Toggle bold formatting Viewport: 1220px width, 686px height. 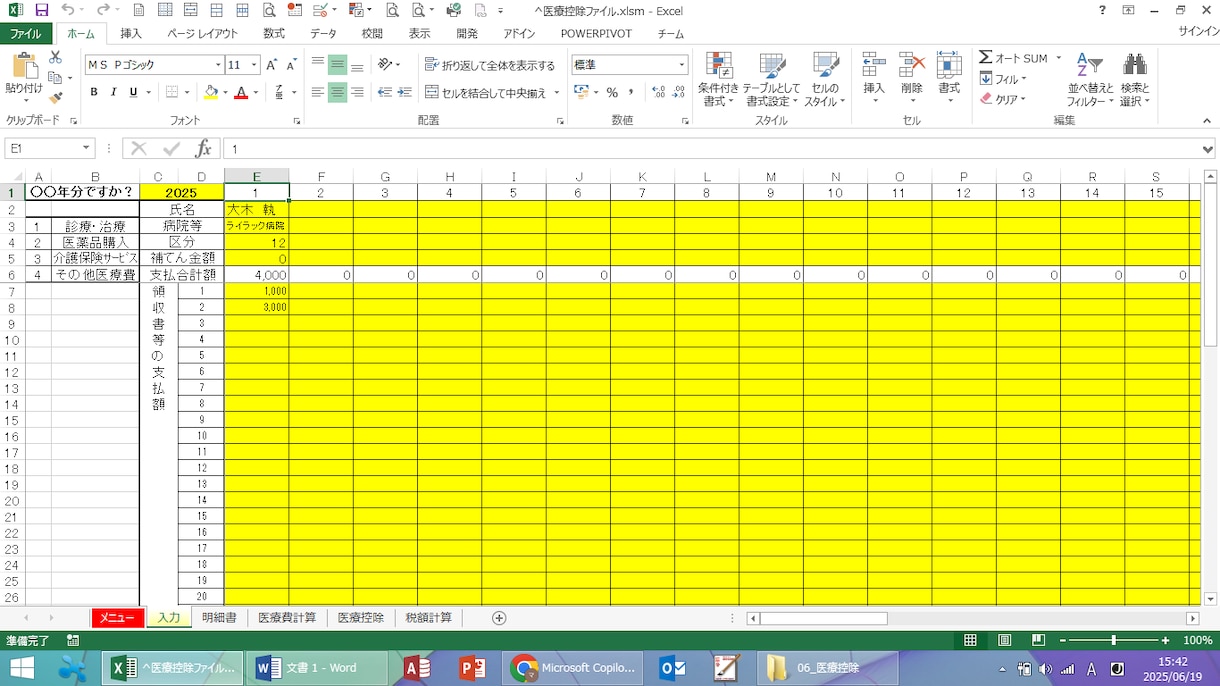point(94,92)
